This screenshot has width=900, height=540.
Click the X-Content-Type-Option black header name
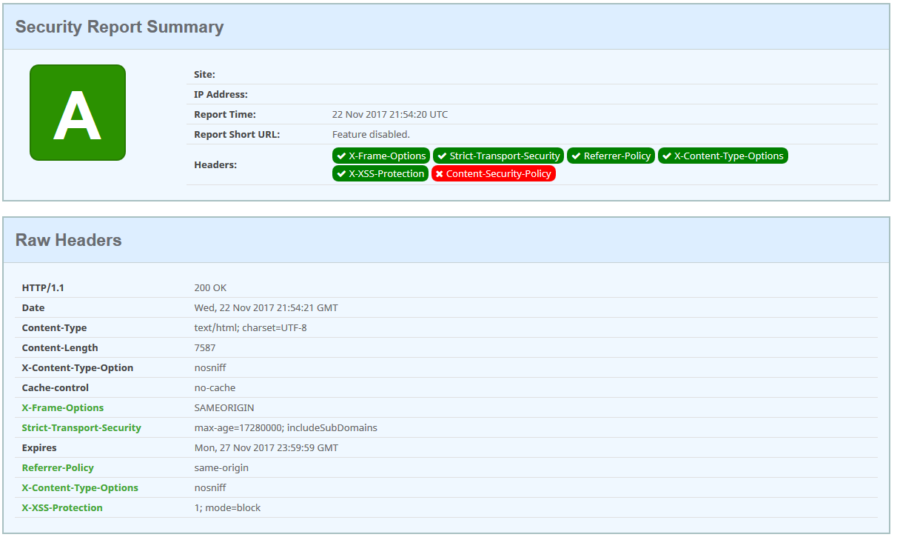coord(77,368)
